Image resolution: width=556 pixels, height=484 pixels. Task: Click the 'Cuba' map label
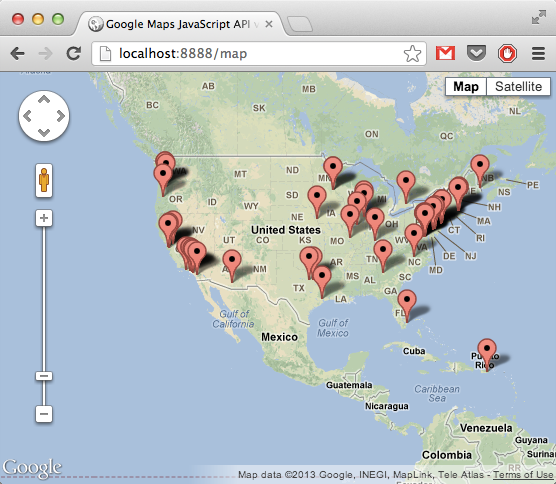(x=414, y=351)
